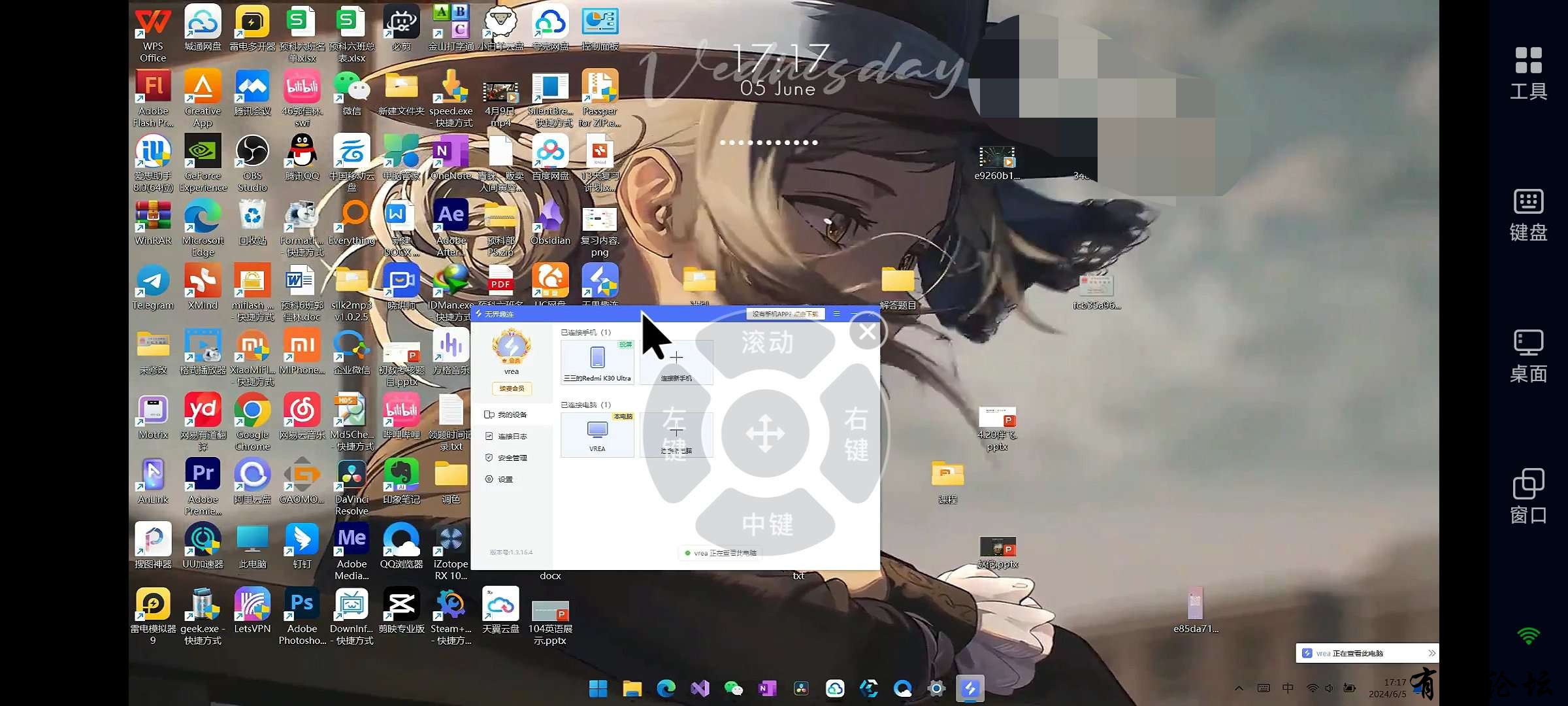This screenshot has height=706, width=1568.
Task: Select the Google Chrome desktop icon
Action: (x=252, y=422)
